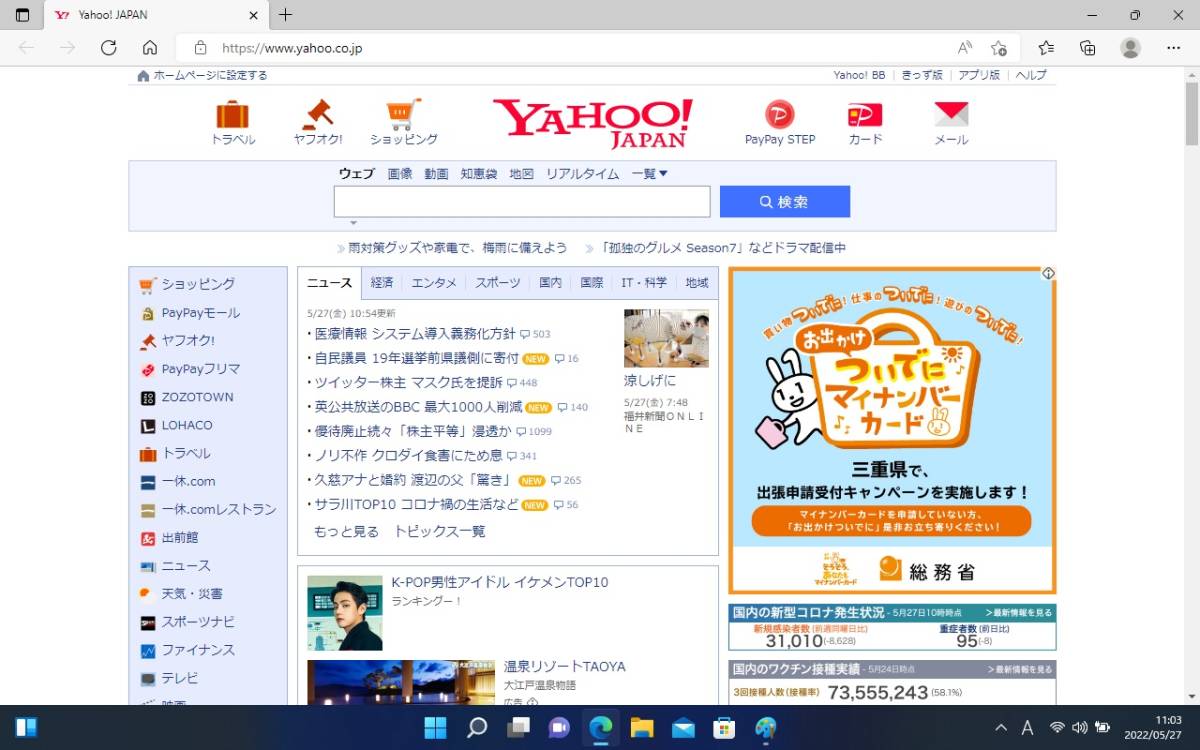Open トピックス一覧 link
Viewport: 1200px width, 750px height.
(439, 531)
